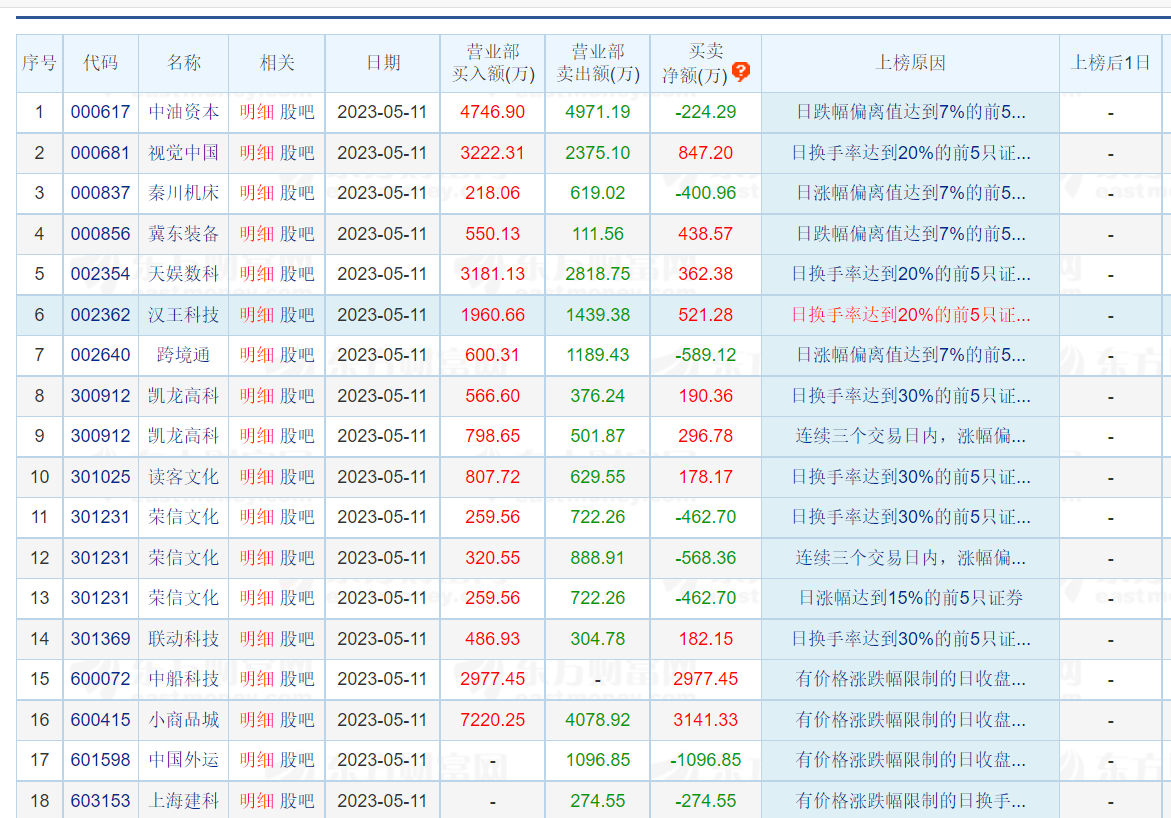Open 股吧 for 中油资本 row
The image size is (1171, 818).
(297, 112)
